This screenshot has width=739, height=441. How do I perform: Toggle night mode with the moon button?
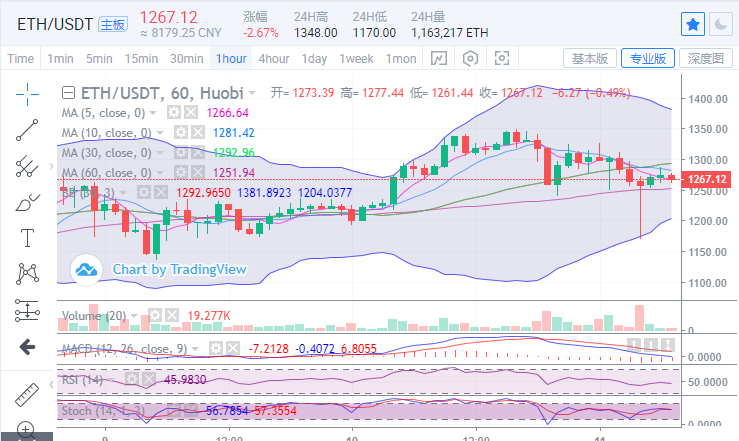720,22
